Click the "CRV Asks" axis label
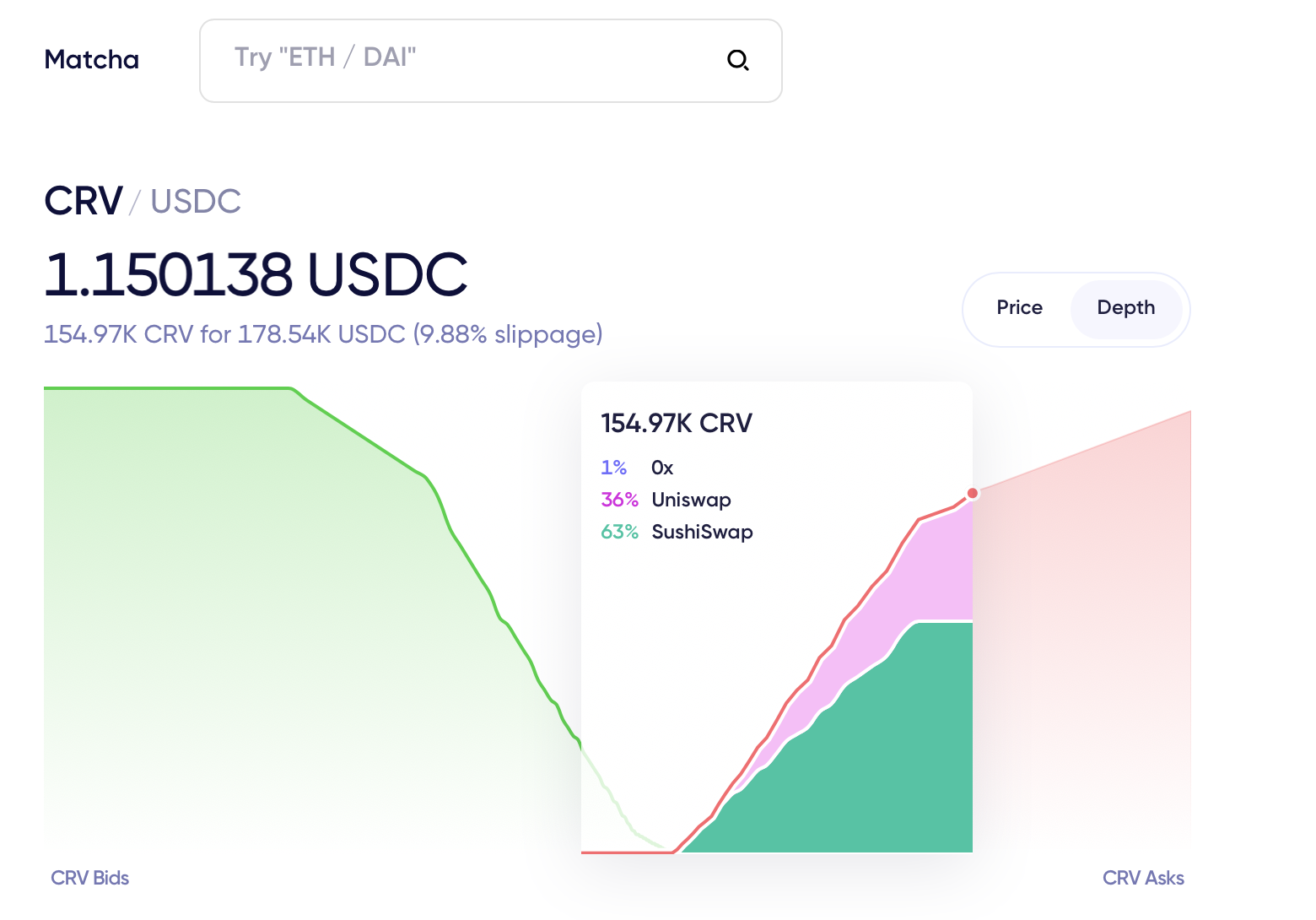 click(x=1143, y=878)
